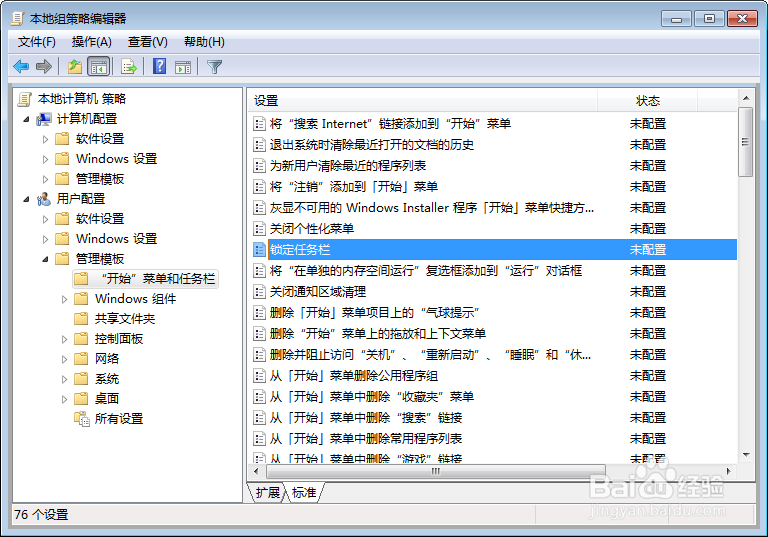The height and width of the screenshot is (537, 768).
Task: Click the folder icon beside Windows 组件
Action: 81,298
